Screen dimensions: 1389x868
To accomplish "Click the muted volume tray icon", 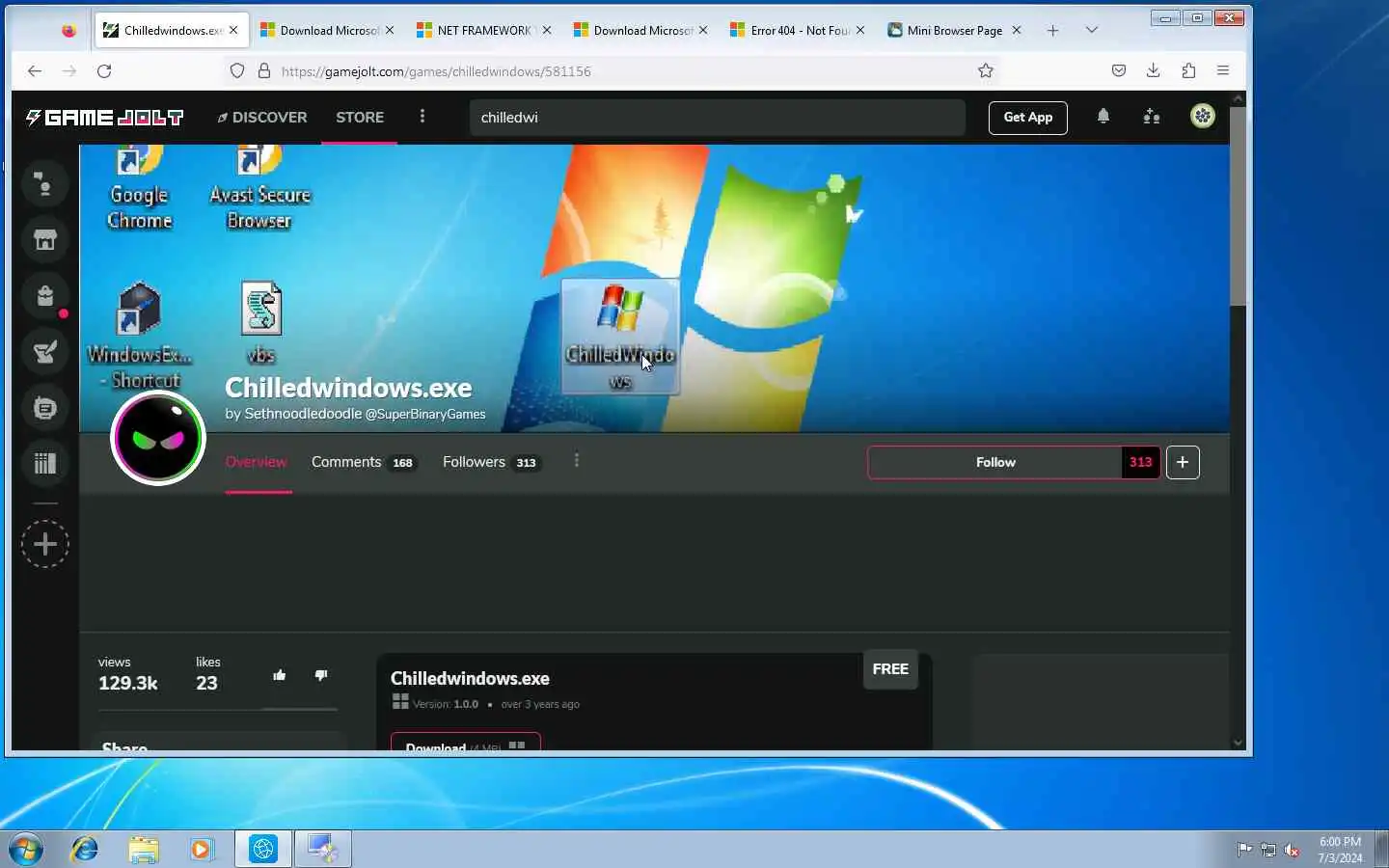I will pos(1293,850).
